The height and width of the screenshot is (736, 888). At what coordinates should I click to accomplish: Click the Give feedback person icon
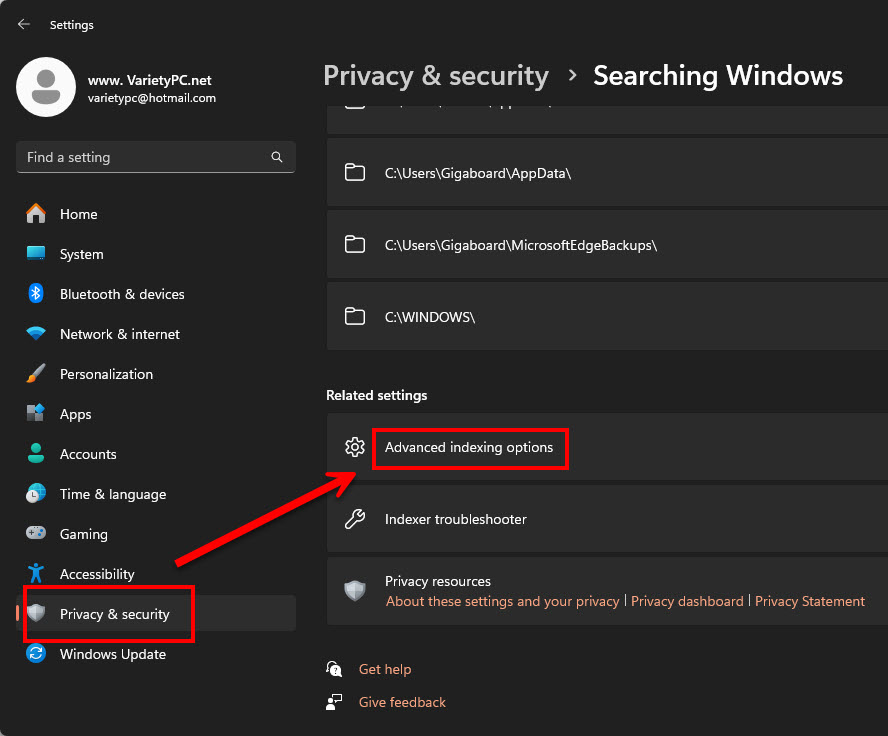pyautogui.click(x=334, y=702)
